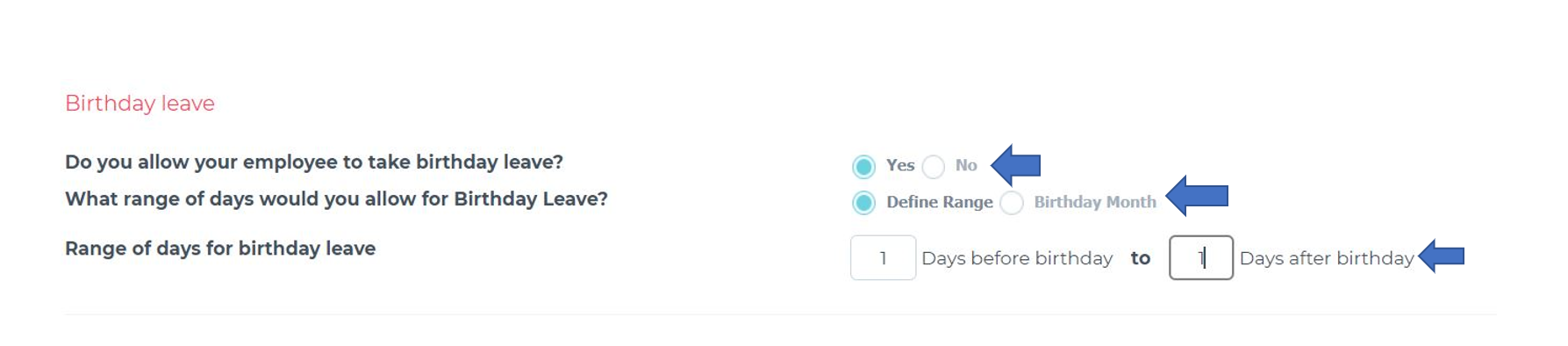Focus the Days after birthday number field
The height and width of the screenshot is (346, 1568).
coord(1201,257)
